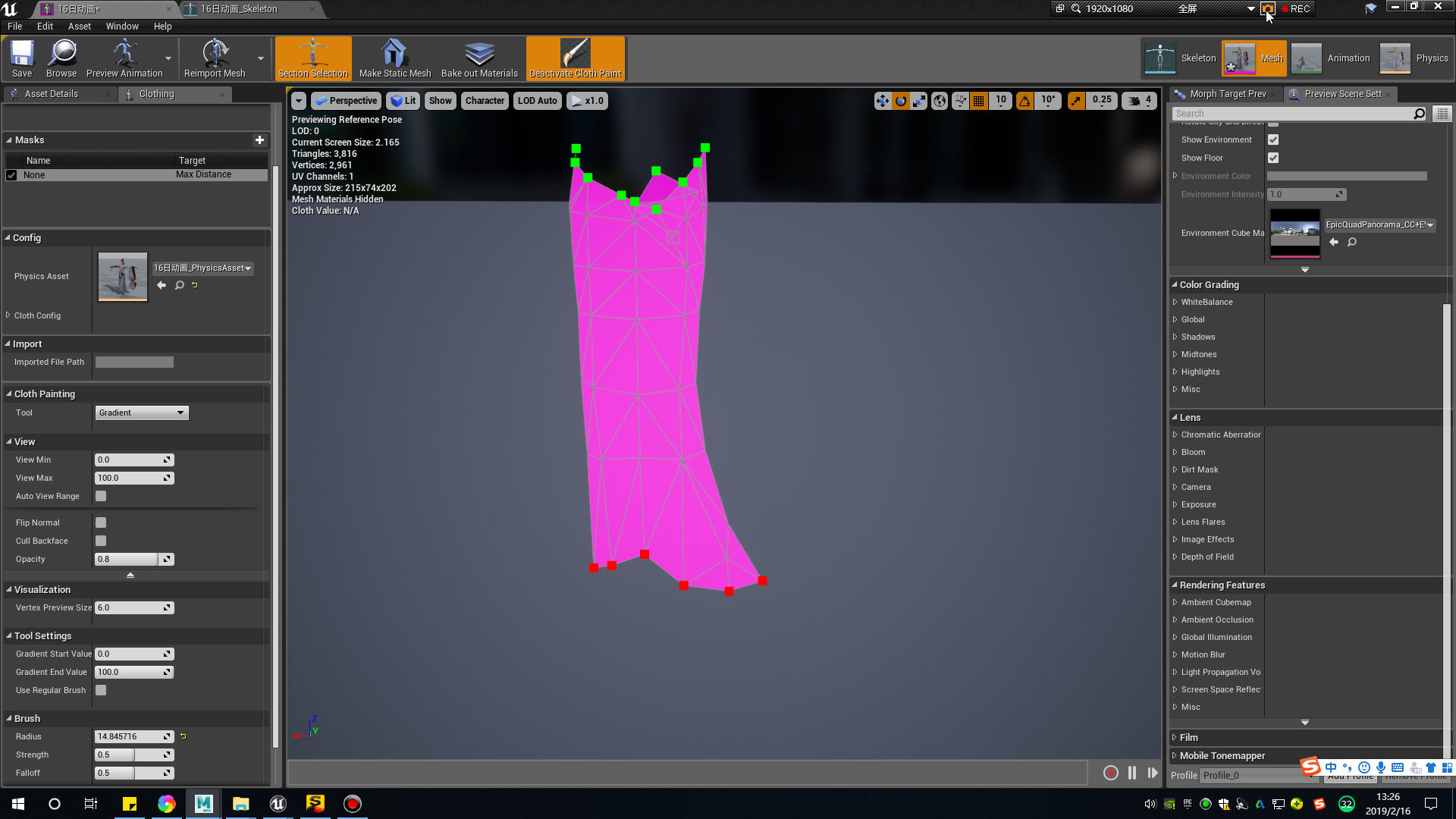
Task: Click Reimport Mesh toolbar icon
Action: [215, 58]
